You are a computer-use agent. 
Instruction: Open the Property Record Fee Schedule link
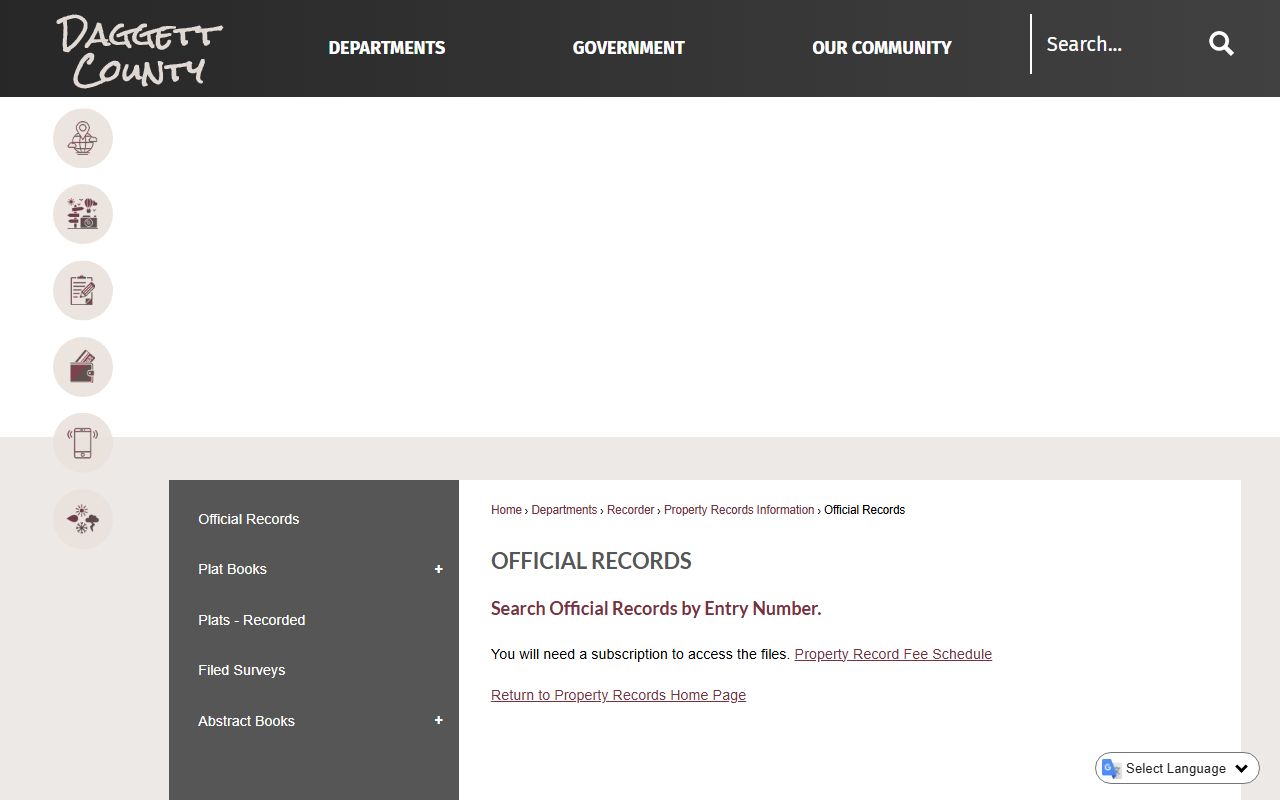(x=893, y=654)
